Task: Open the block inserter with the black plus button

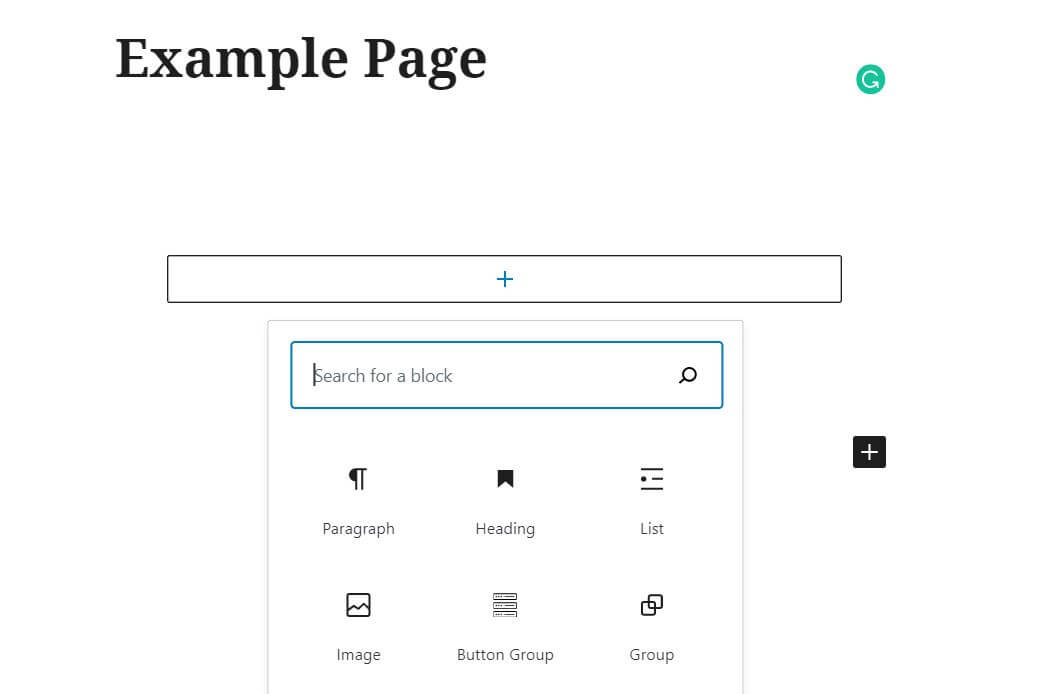Action: [868, 452]
